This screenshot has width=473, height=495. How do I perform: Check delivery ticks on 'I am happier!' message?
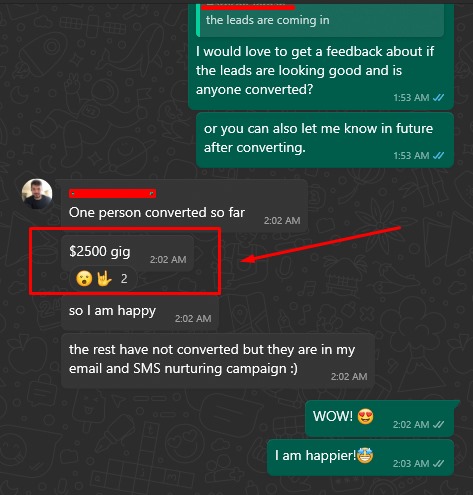point(438,463)
